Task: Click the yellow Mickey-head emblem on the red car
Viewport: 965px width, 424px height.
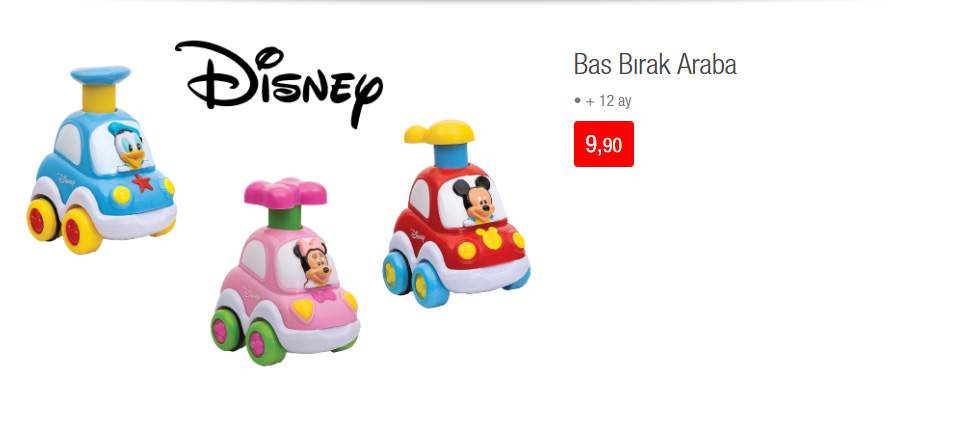Action: click(x=490, y=237)
